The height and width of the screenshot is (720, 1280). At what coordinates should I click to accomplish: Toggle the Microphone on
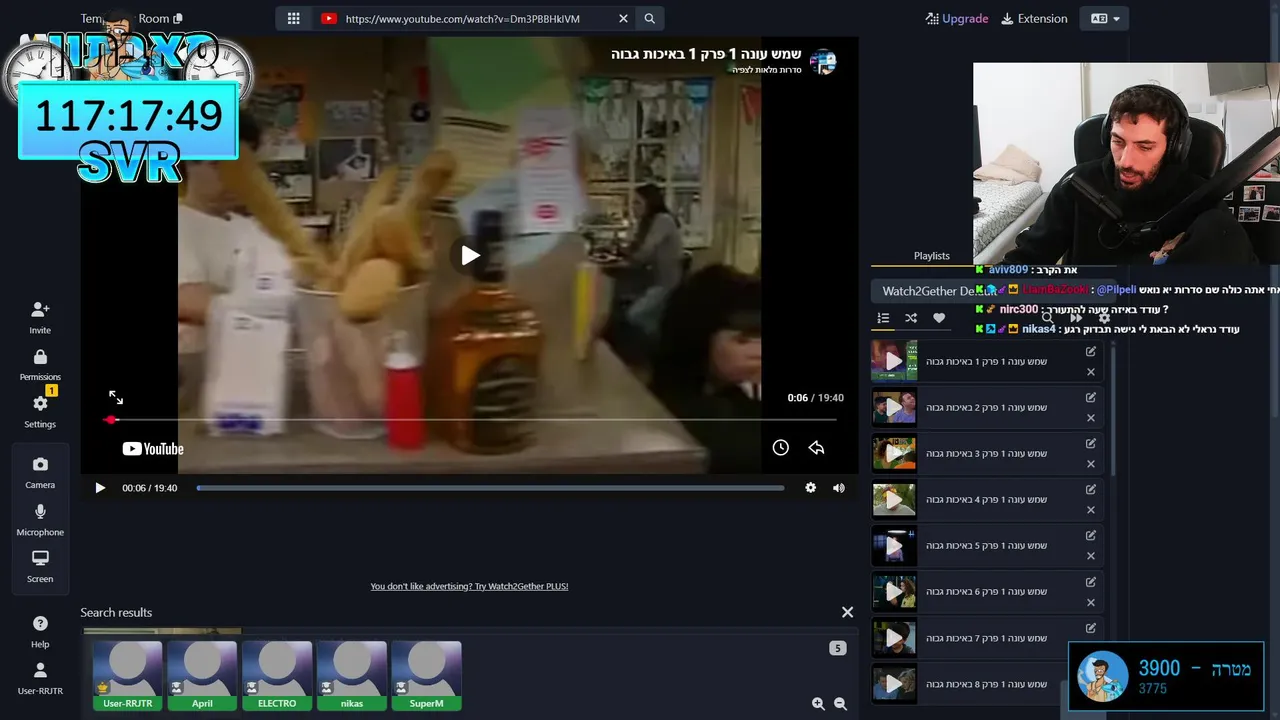click(40, 519)
